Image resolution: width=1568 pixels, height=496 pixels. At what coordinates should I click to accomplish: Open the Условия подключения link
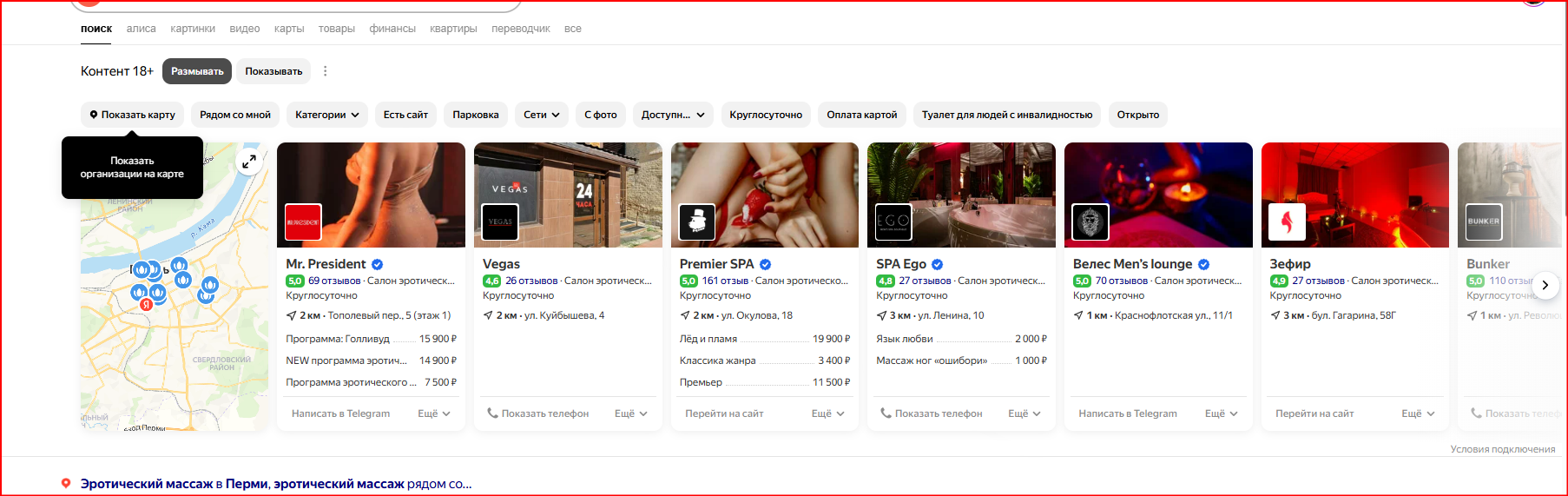[x=1503, y=449]
